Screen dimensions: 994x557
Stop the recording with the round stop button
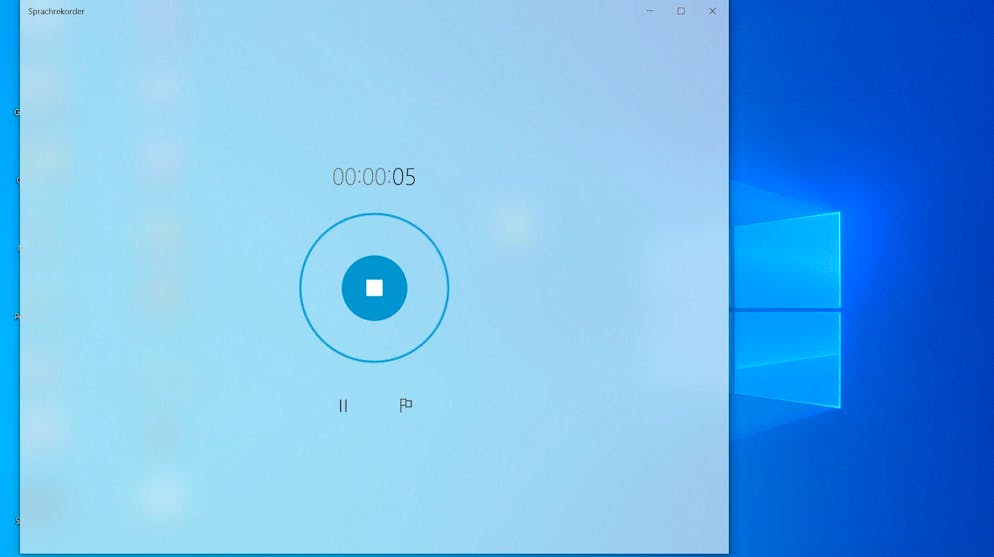374,288
